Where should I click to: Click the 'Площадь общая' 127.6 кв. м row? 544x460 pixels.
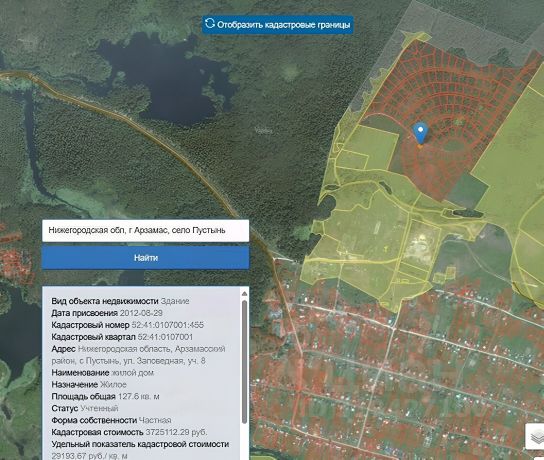click(x=105, y=396)
